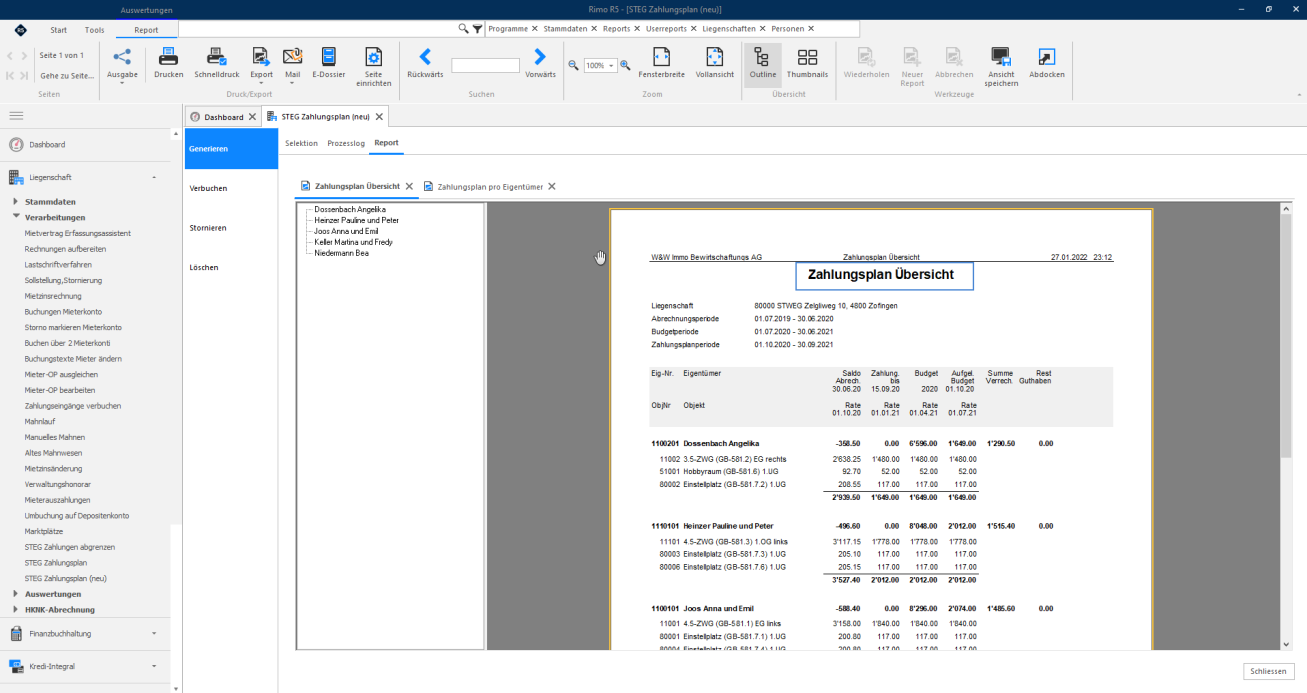1307x693 pixels.
Task: Switch to the Start ribbon tab
Action: pyautogui.click(x=59, y=30)
